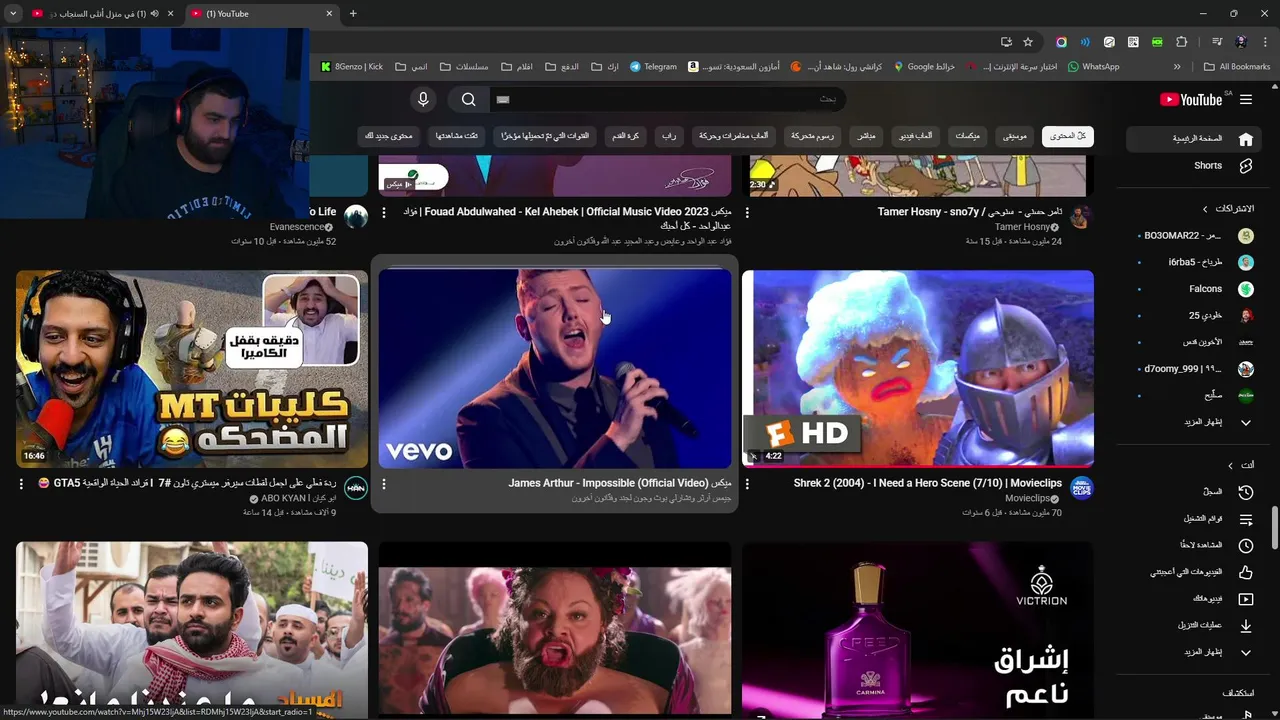Open more options for James Arthur video

(x=384, y=484)
